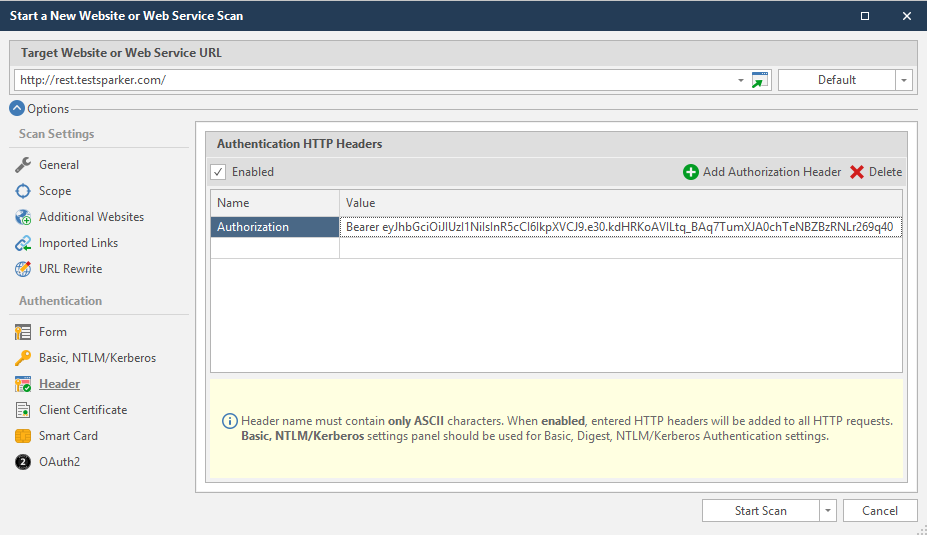Viewport: 927px width, 535px height.
Task: Switch to Form authentication
Action: pyautogui.click(x=53, y=332)
